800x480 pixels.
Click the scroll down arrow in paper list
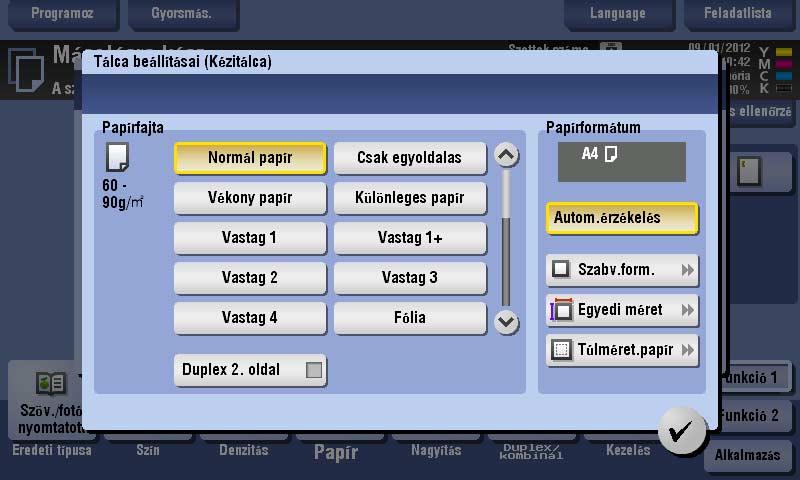click(506, 322)
